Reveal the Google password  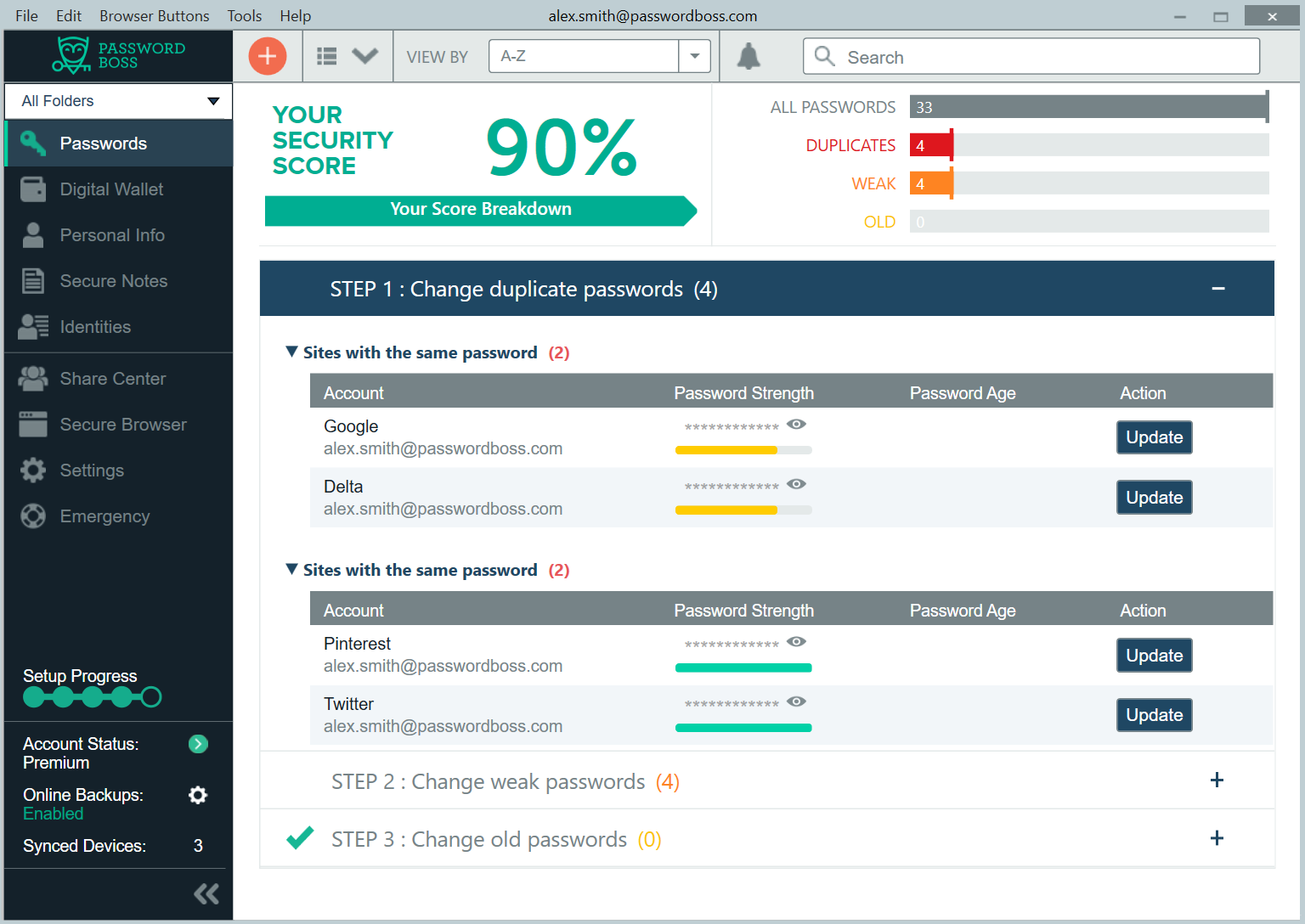[796, 424]
